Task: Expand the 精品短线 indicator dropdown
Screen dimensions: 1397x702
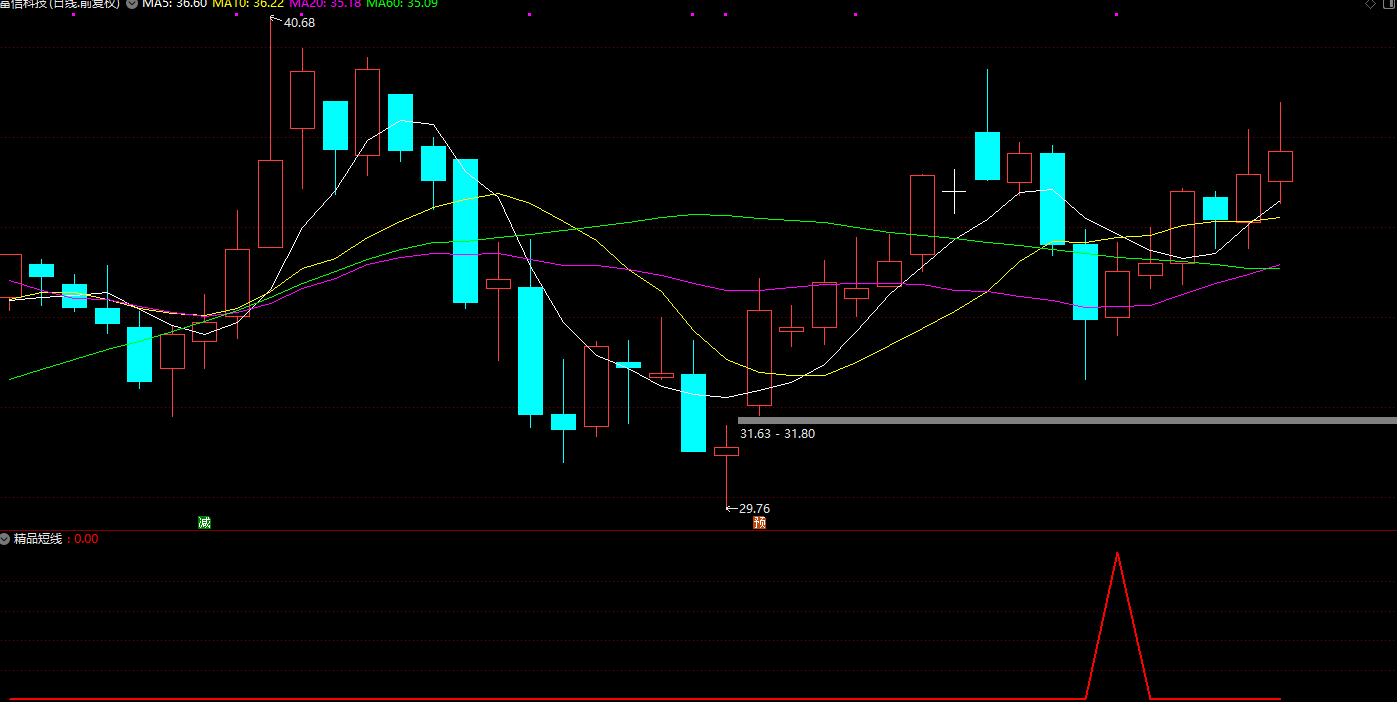Action: [x=6, y=539]
